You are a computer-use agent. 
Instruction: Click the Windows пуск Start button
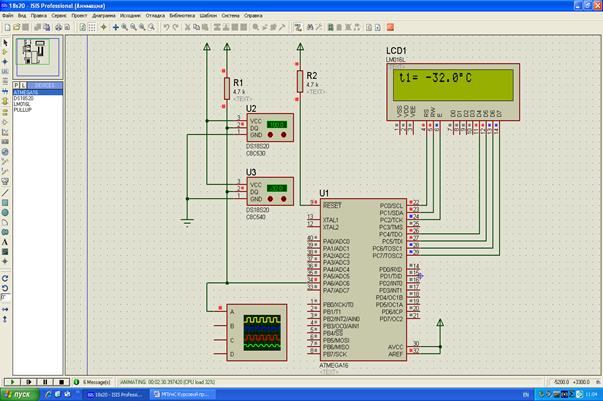tap(22, 394)
